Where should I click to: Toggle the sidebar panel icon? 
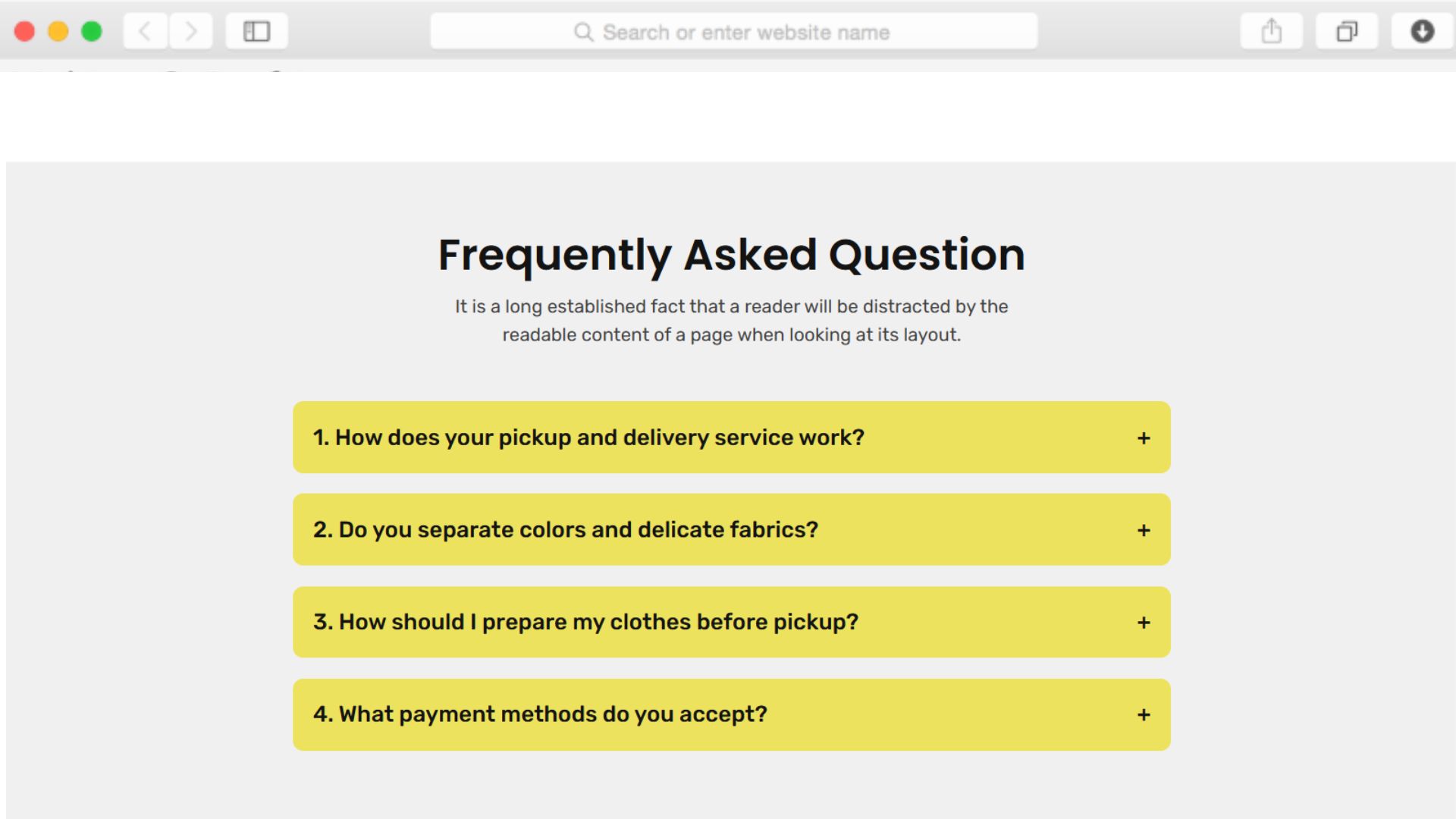256,32
